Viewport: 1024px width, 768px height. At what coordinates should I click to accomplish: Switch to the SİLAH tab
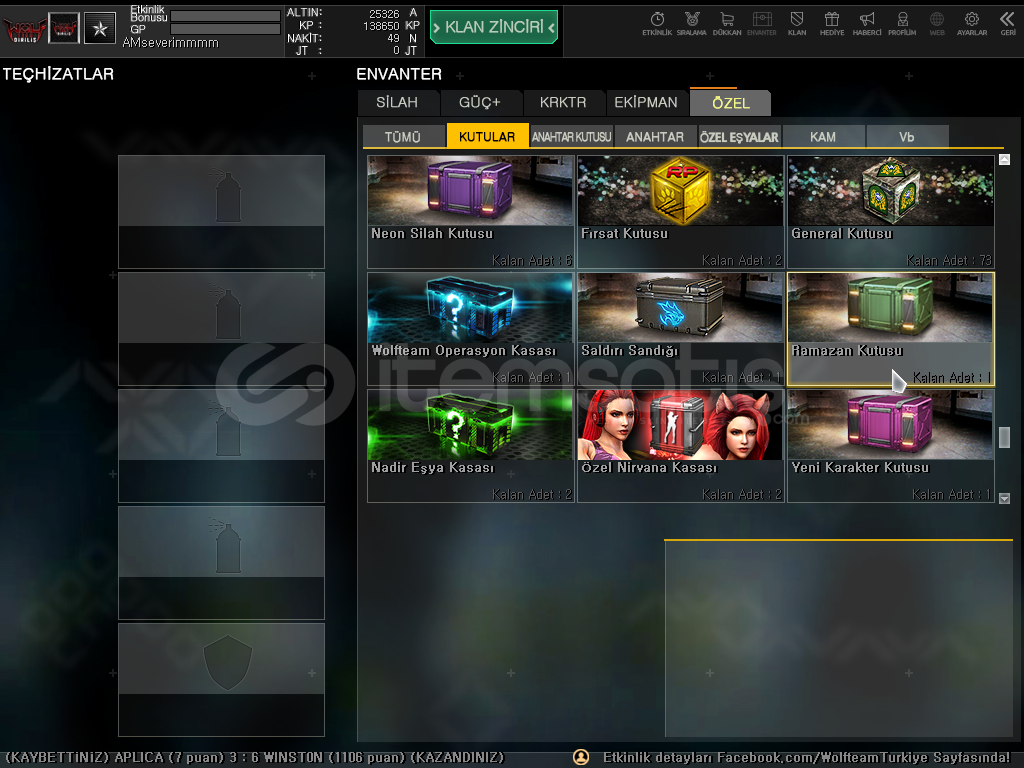coord(397,103)
